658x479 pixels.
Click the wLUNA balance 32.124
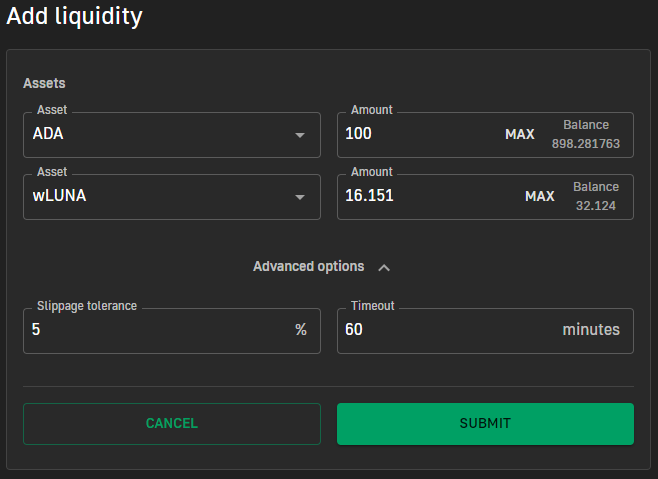595,206
